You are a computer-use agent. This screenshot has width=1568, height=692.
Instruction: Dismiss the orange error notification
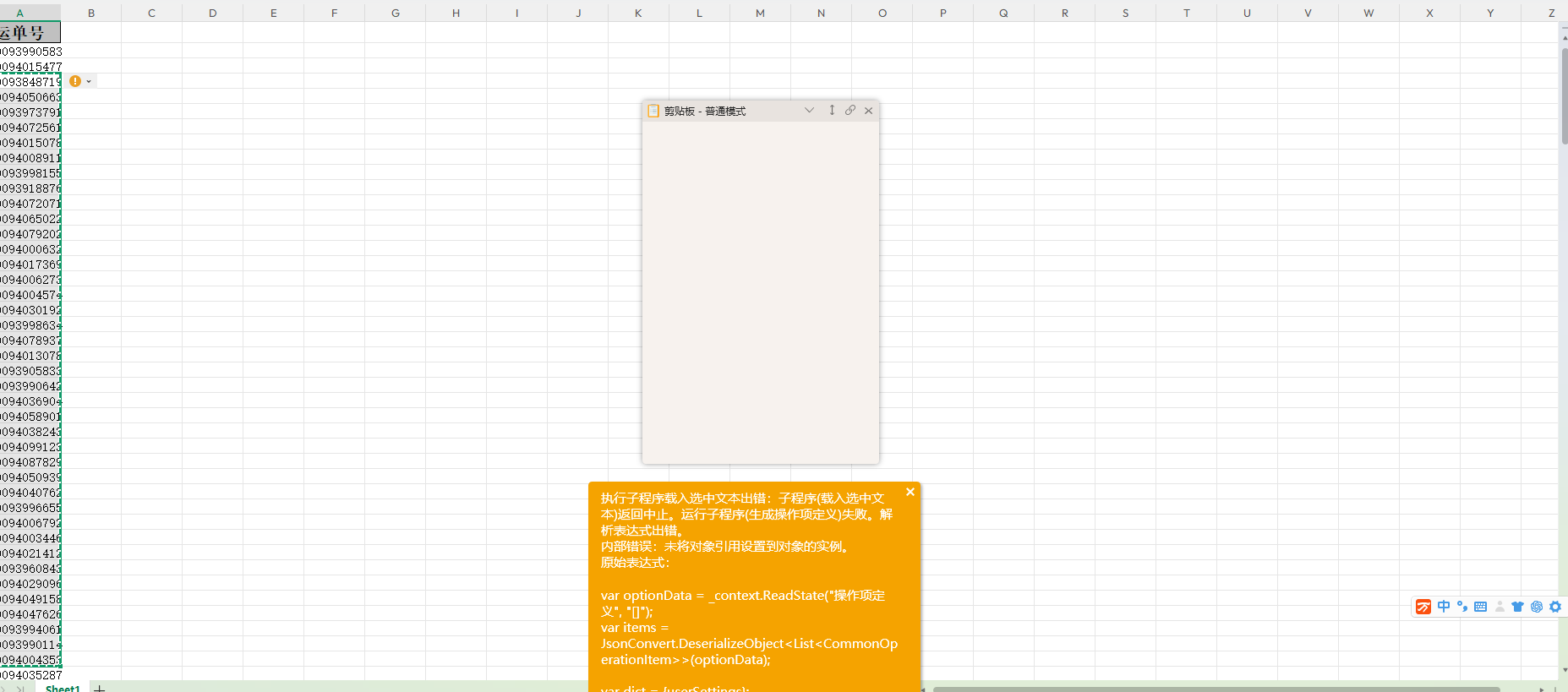pos(910,492)
